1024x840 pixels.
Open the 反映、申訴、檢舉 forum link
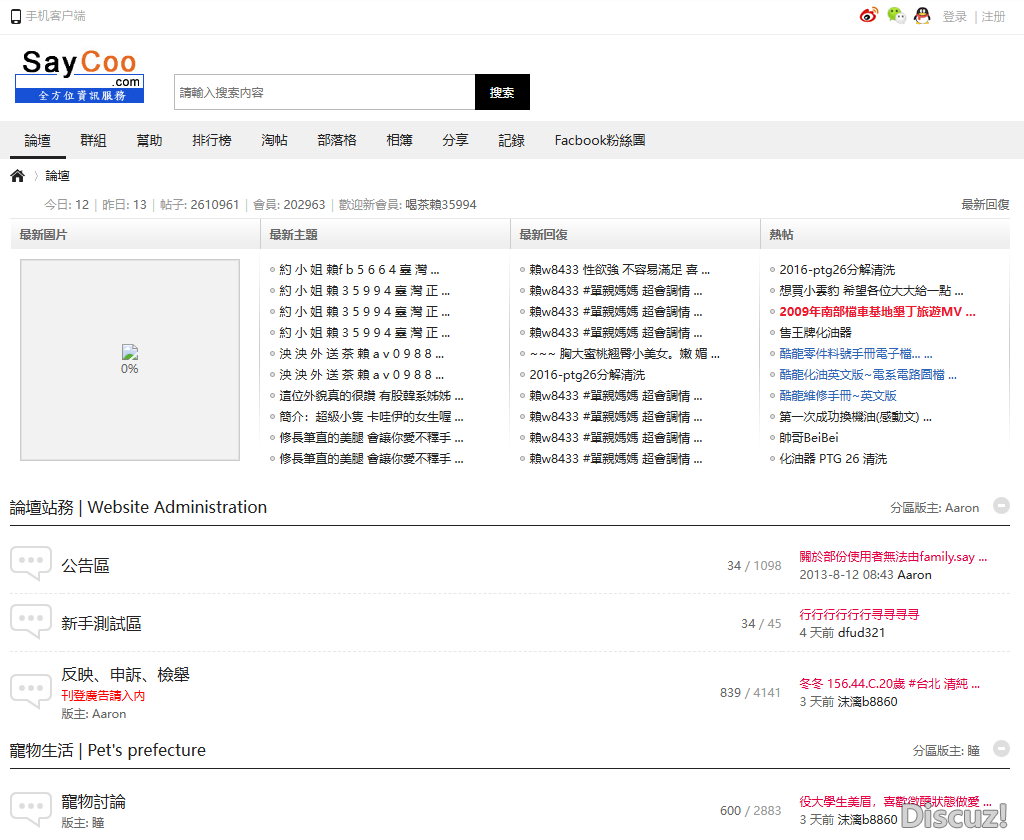[125, 675]
